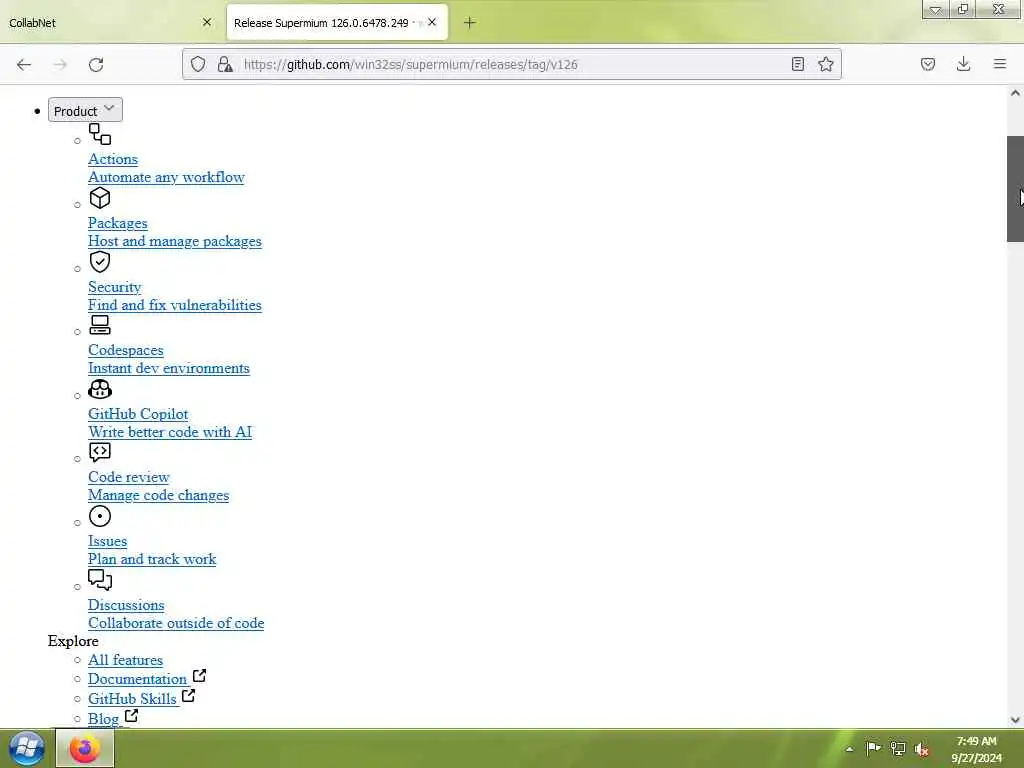The image size is (1024, 768).
Task: Click the Packages cube icon
Action: 100,198
